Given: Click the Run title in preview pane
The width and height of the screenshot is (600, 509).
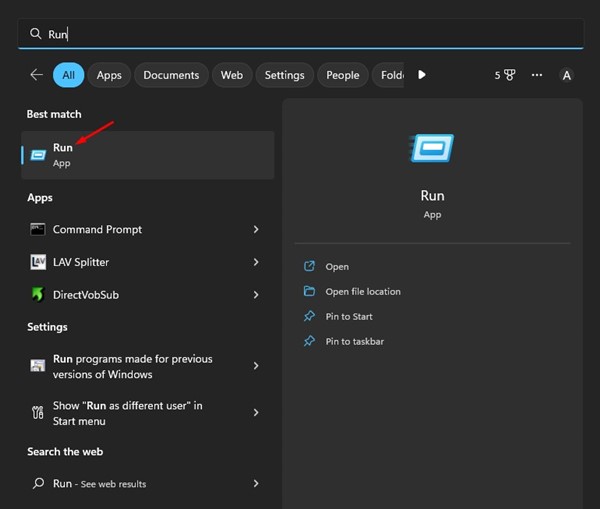Looking at the screenshot, I should pos(432,196).
